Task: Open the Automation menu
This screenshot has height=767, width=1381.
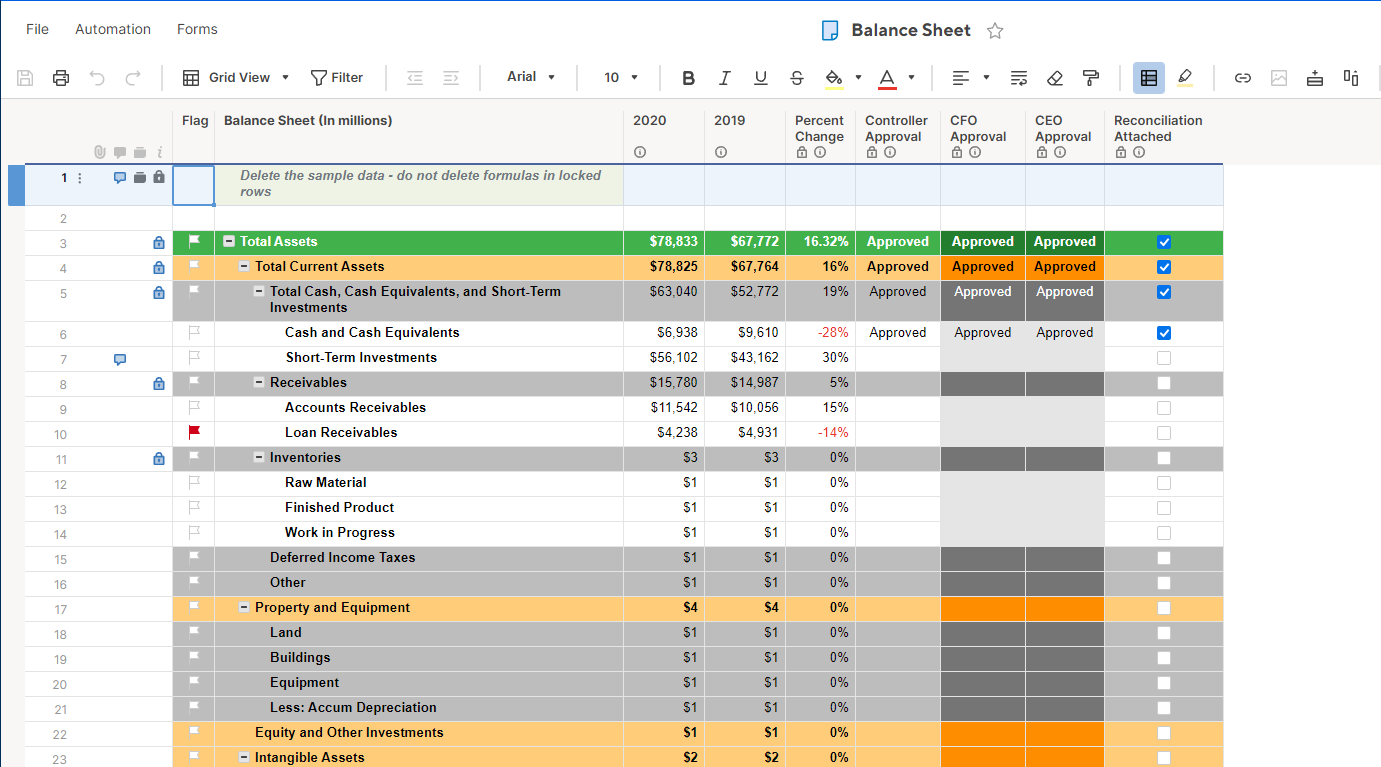Action: point(113,29)
